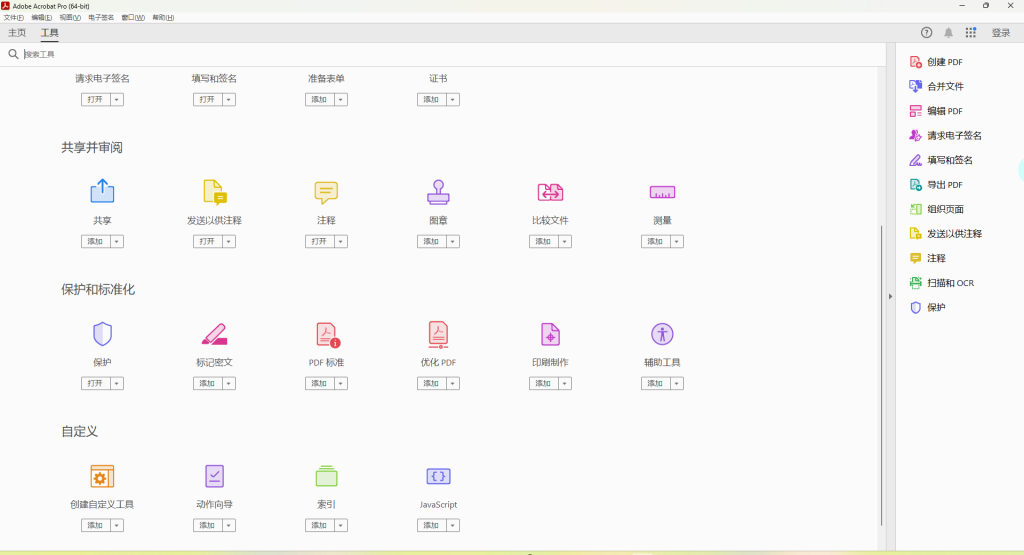The image size is (1024, 555).
Task: Open dropdown arrow under 索引 tool
Action: coord(341,526)
